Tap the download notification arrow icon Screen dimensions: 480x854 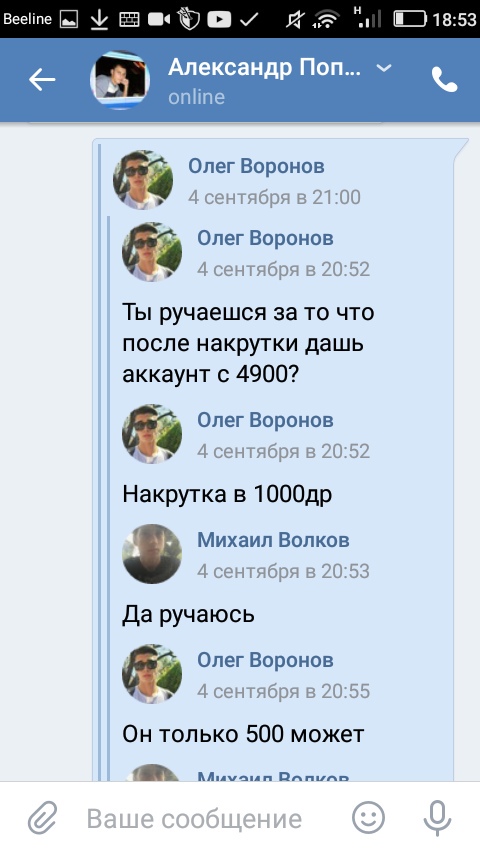(99, 20)
